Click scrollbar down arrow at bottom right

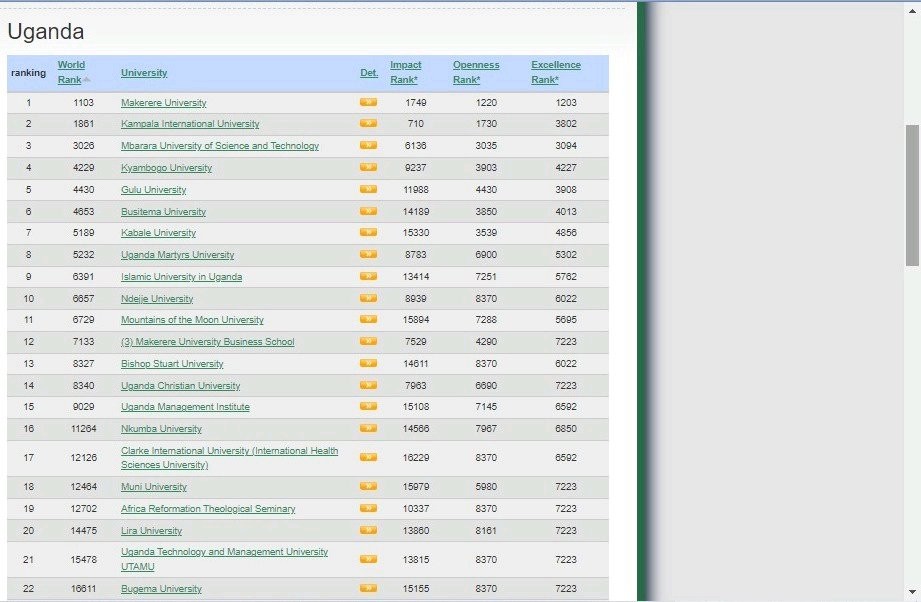click(913, 591)
